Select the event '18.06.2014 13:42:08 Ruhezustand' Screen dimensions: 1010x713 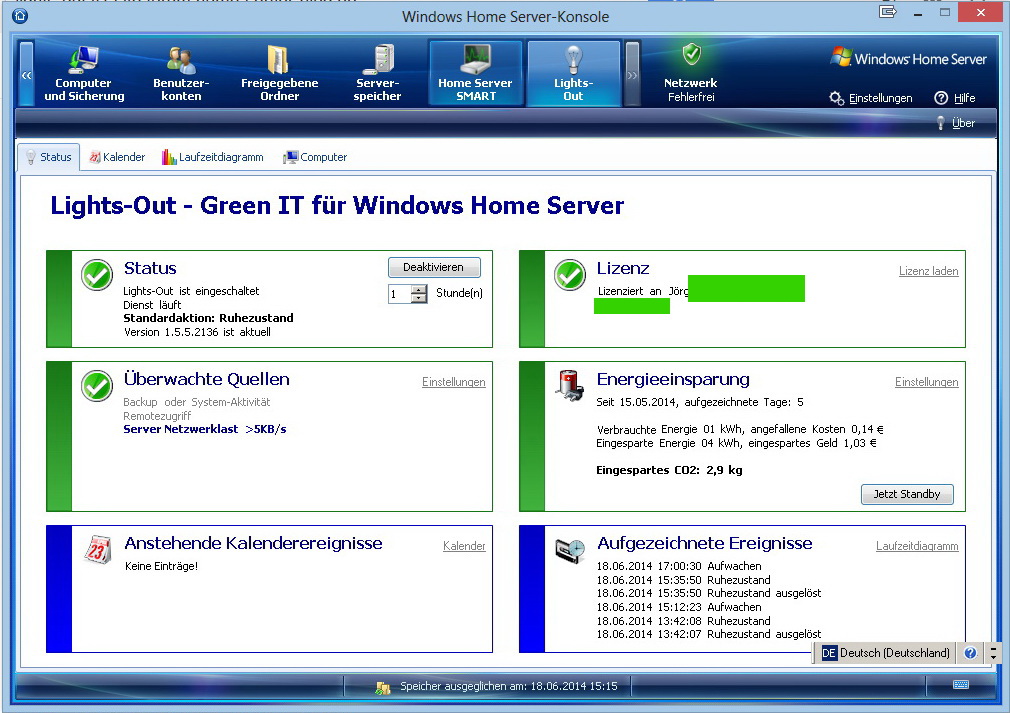pos(683,621)
